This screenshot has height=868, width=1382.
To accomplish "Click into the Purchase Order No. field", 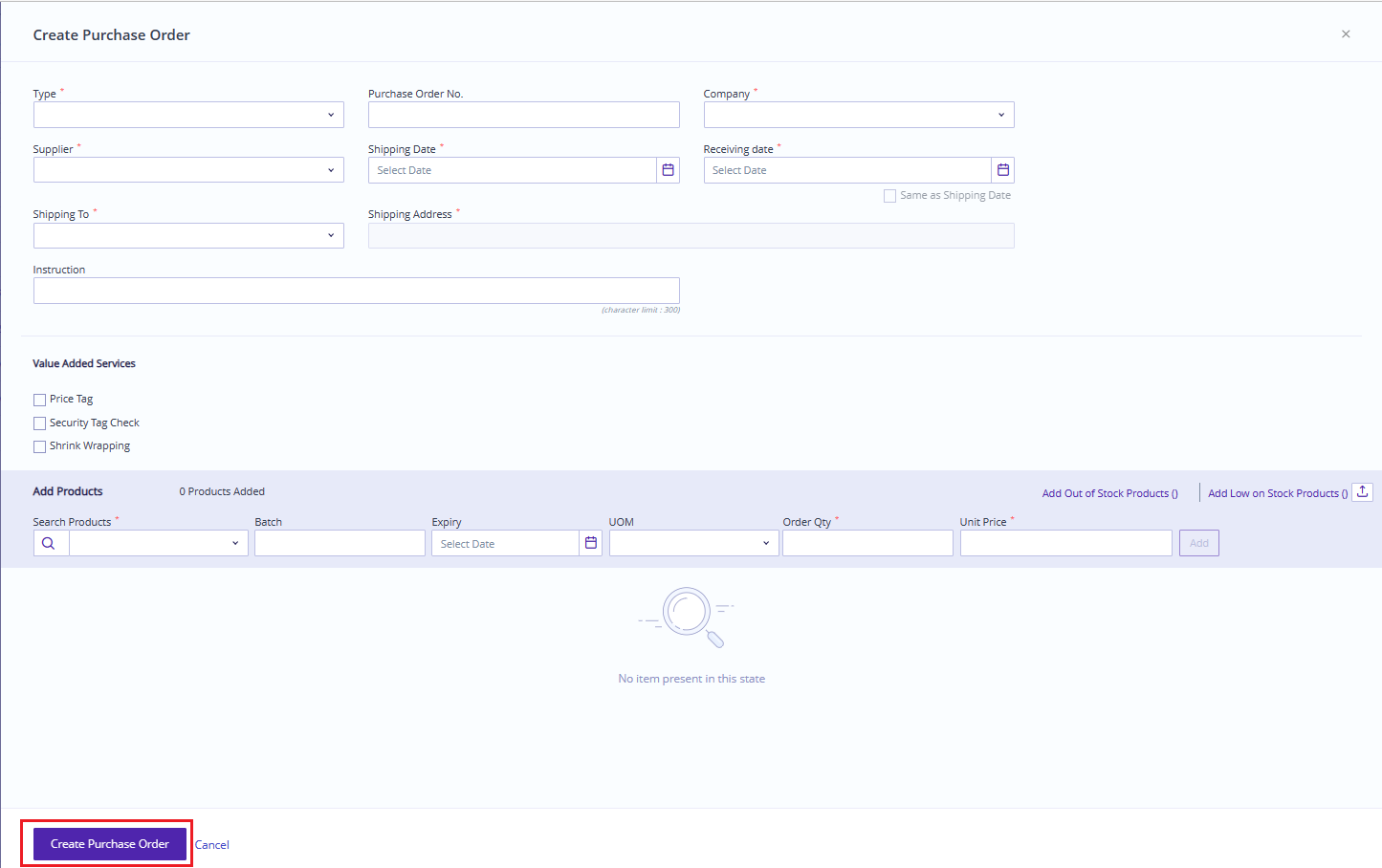I will [523, 114].
